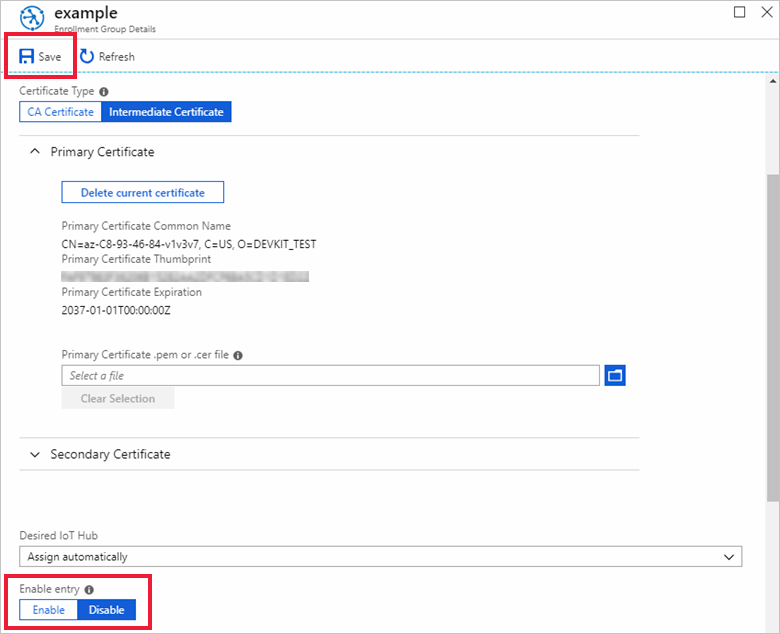Click the Select a file input field
This screenshot has width=780, height=634.
[x=330, y=375]
